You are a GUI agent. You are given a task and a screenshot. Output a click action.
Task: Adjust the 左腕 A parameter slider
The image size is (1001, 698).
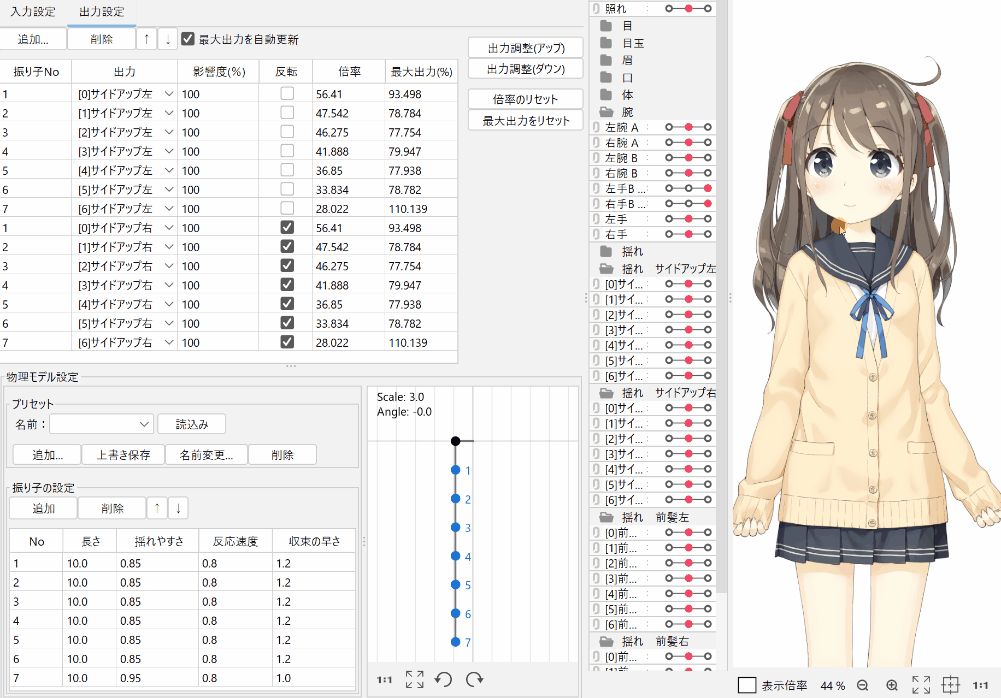pyautogui.click(x=688, y=128)
